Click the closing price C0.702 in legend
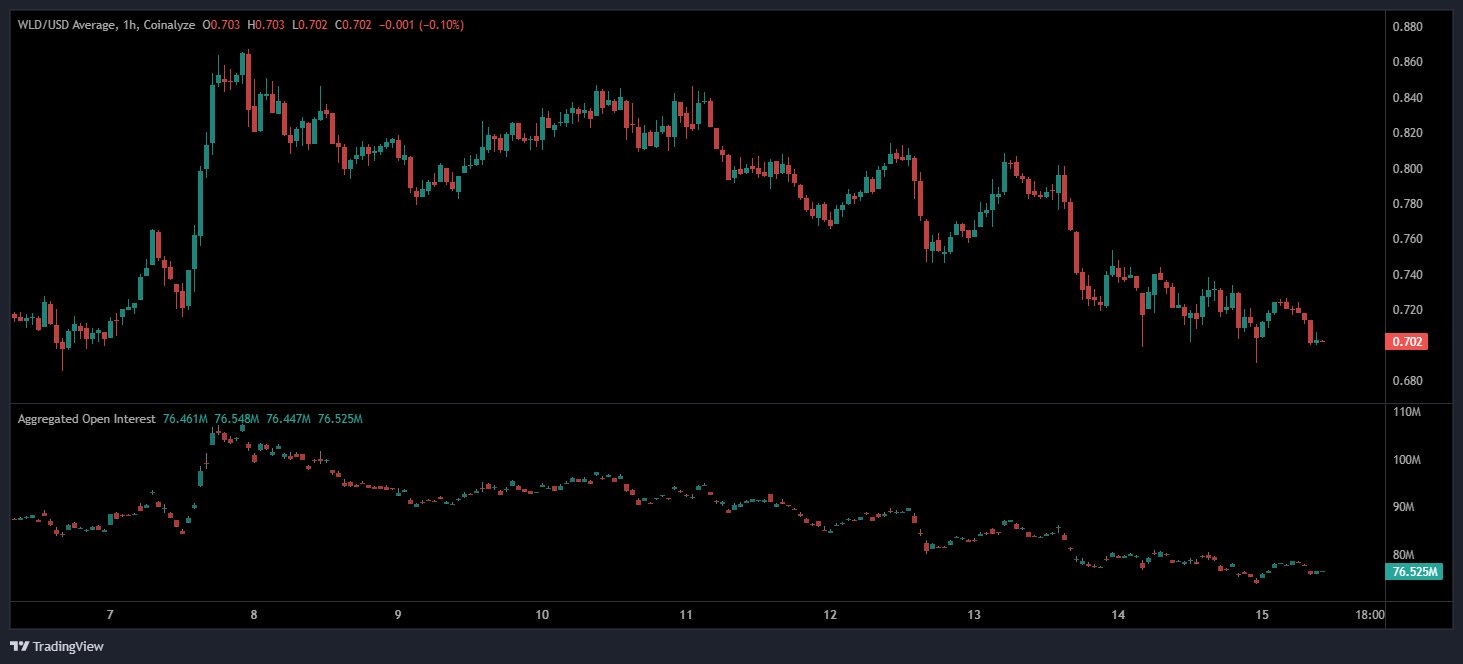The height and width of the screenshot is (664, 1463). [354, 24]
